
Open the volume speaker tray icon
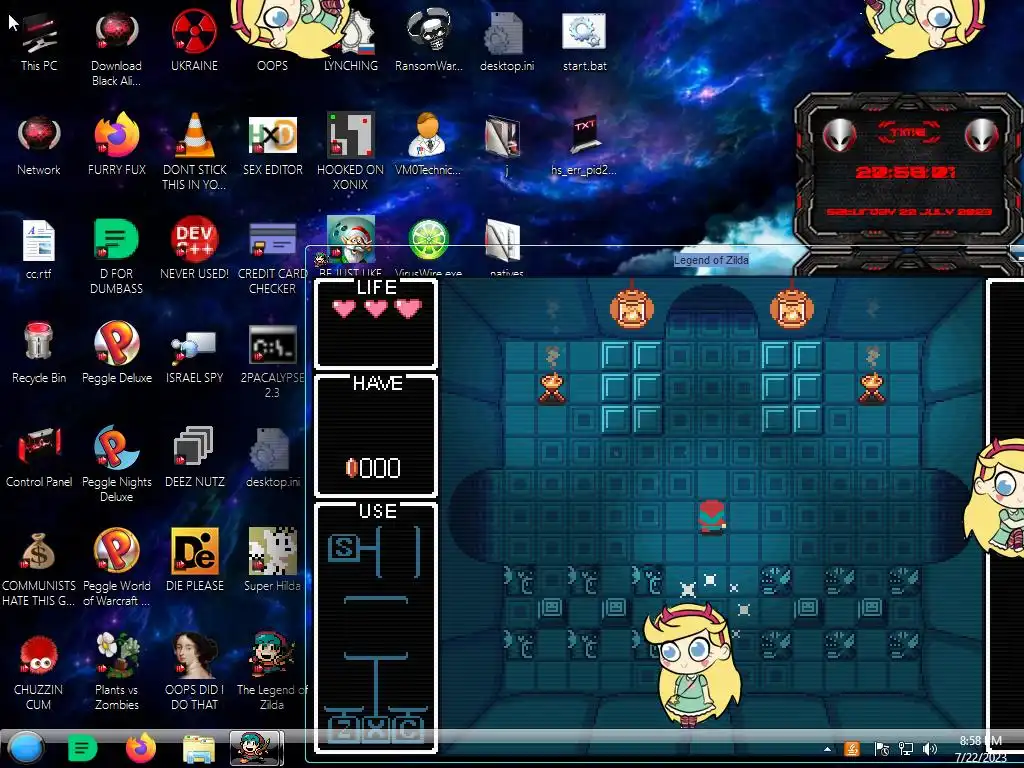[930, 749]
